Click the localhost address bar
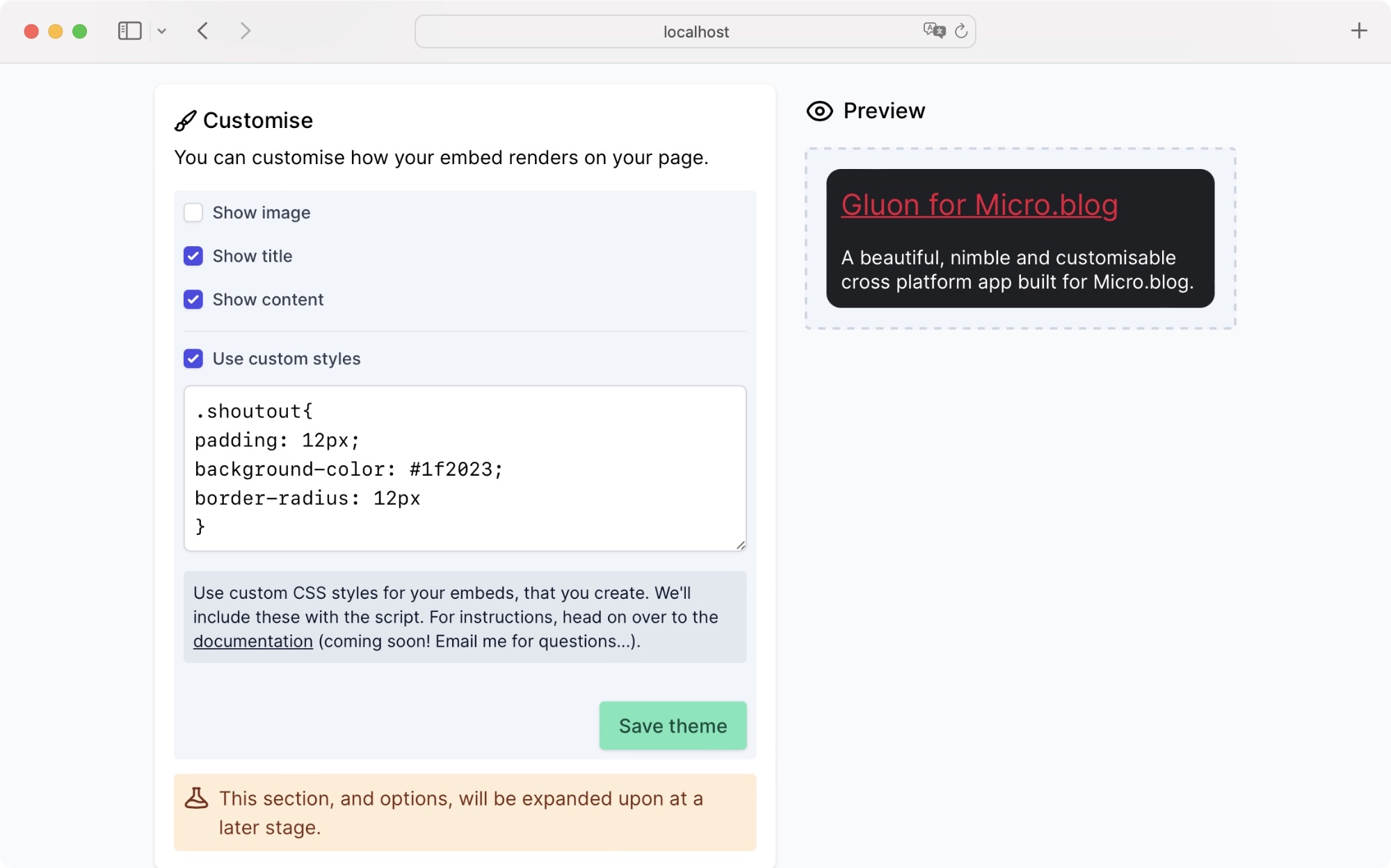Viewport: 1391px width, 868px height. 695,32
